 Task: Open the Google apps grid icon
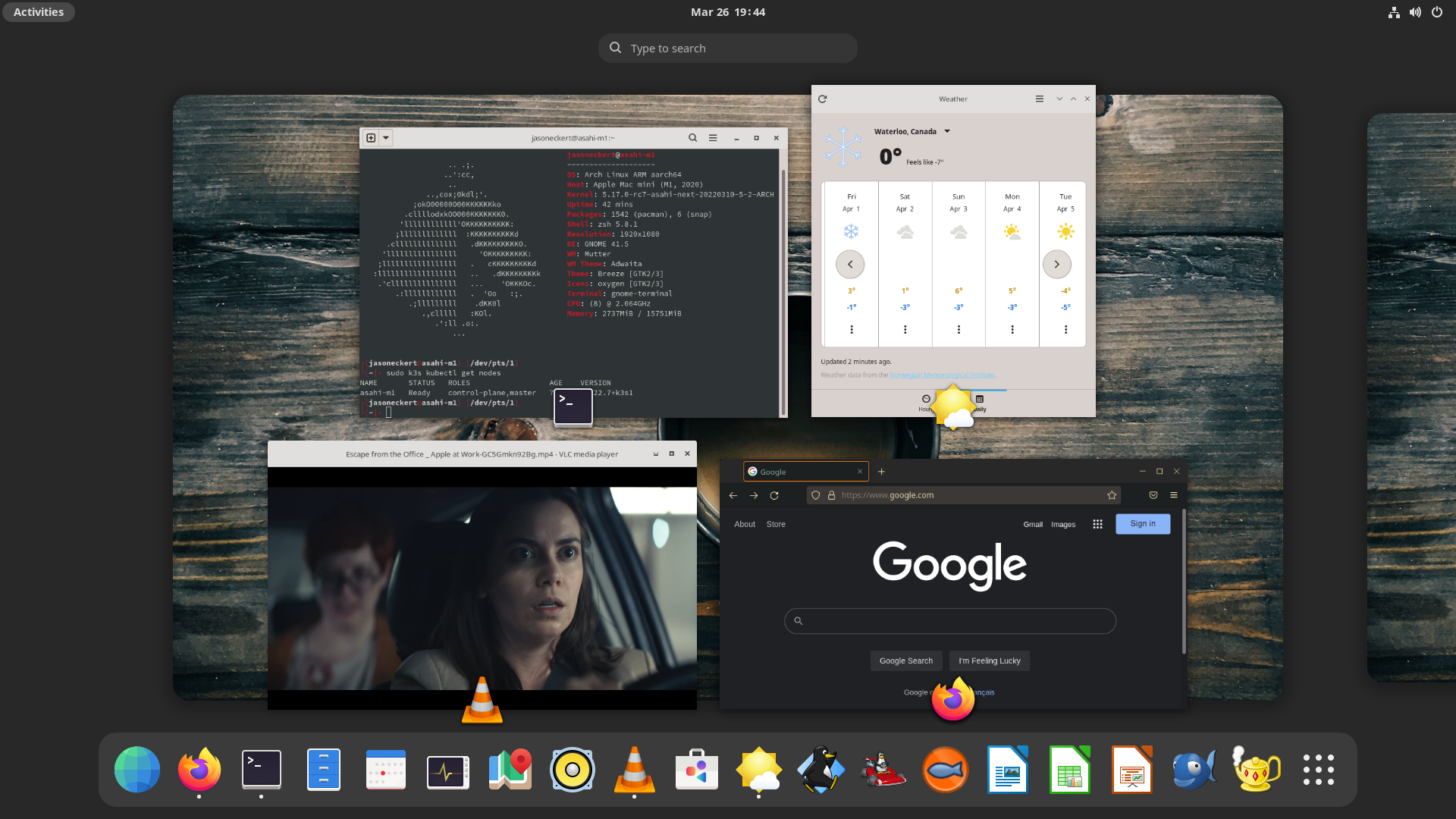click(1097, 524)
